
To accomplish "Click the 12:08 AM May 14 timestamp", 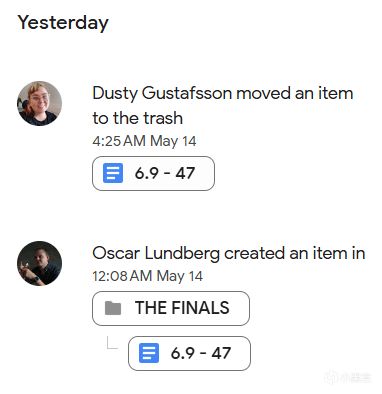I will (x=148, y=276).
